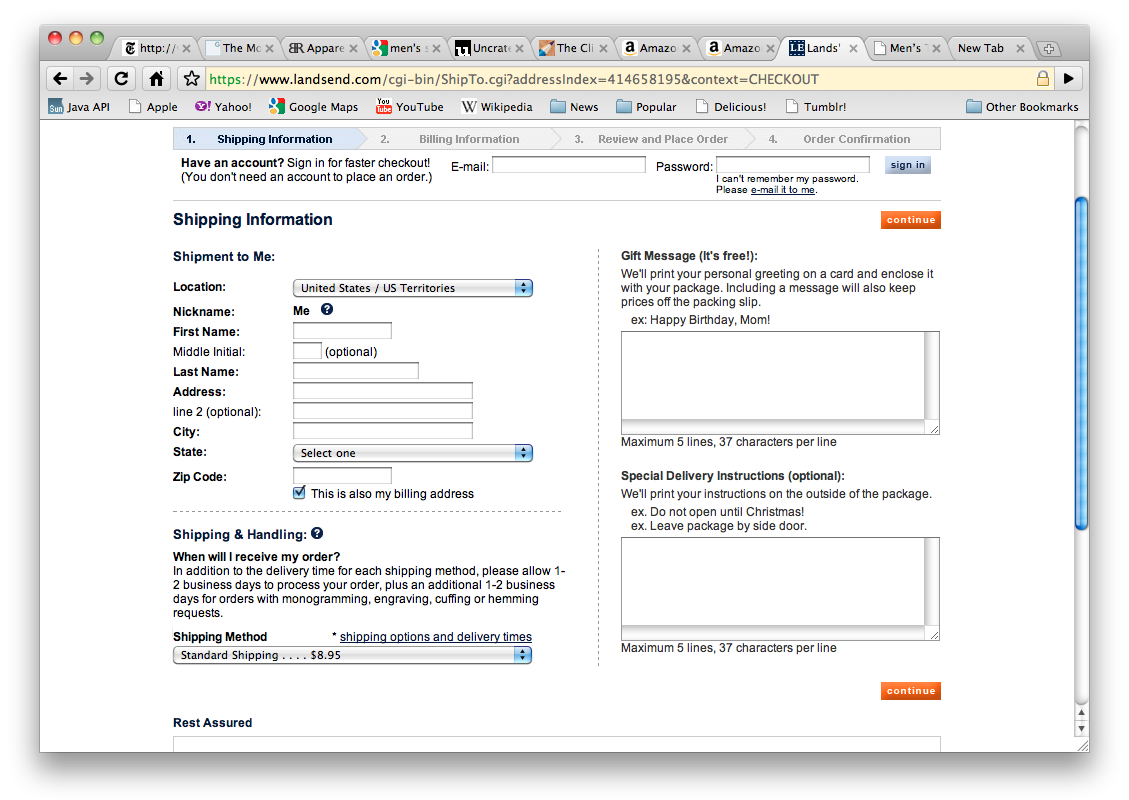1129x800 pixels.
Task: Switch to the men's search tab
Action: click(x=405, y=48)
